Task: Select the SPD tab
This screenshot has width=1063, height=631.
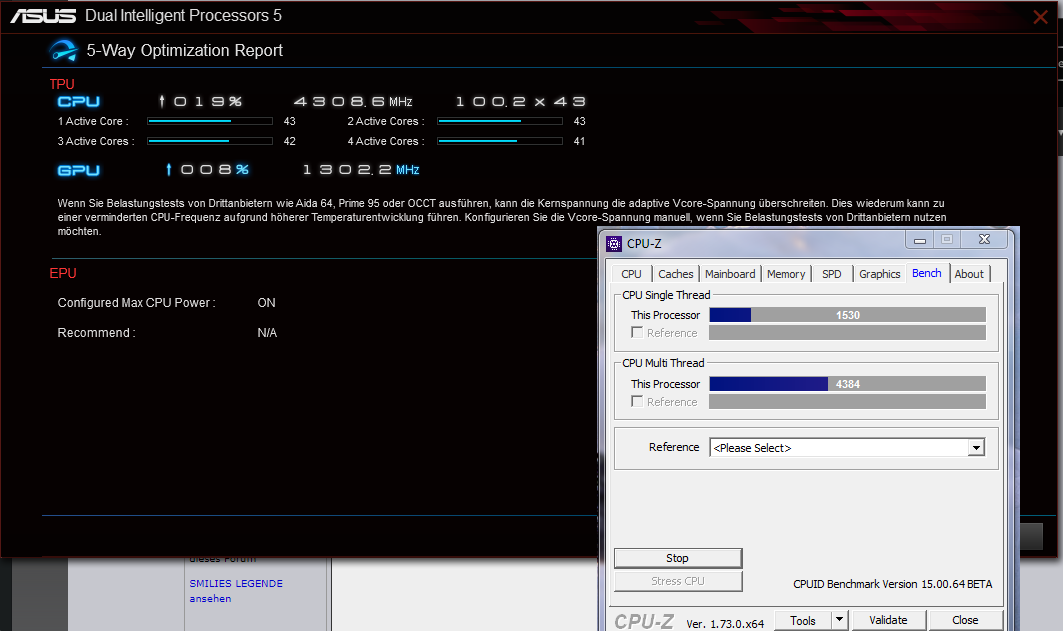Action: pos(831,274)
